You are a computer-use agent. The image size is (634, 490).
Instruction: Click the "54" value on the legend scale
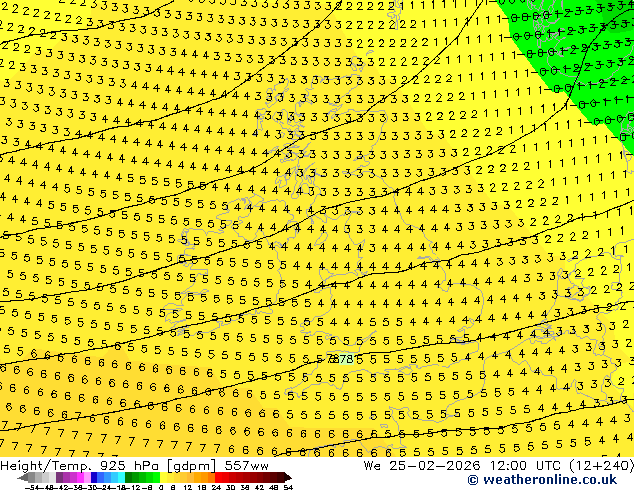(x=288, y=488)
